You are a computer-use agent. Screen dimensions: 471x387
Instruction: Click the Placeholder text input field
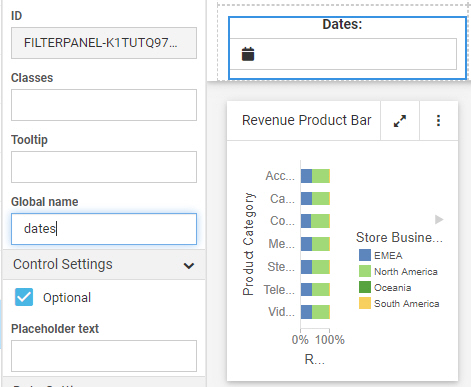[104, 356]
